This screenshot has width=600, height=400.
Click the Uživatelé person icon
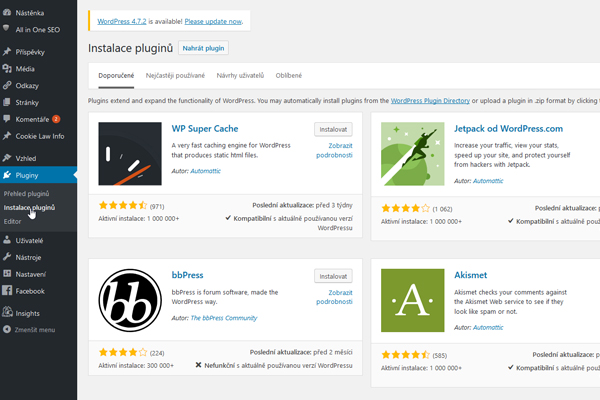tap(7, 240)
